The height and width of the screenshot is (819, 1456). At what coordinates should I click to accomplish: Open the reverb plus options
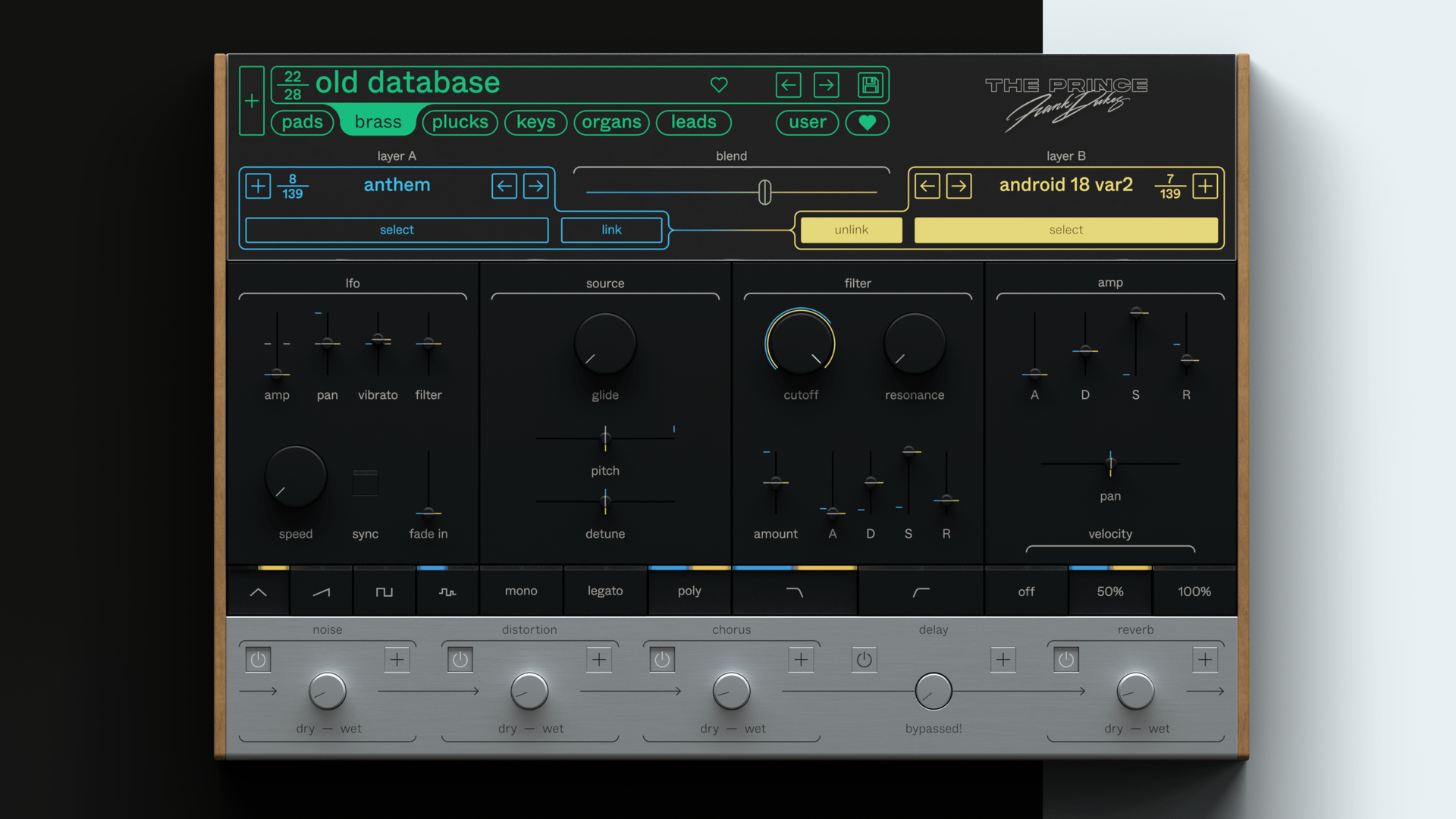[1205, 660]
